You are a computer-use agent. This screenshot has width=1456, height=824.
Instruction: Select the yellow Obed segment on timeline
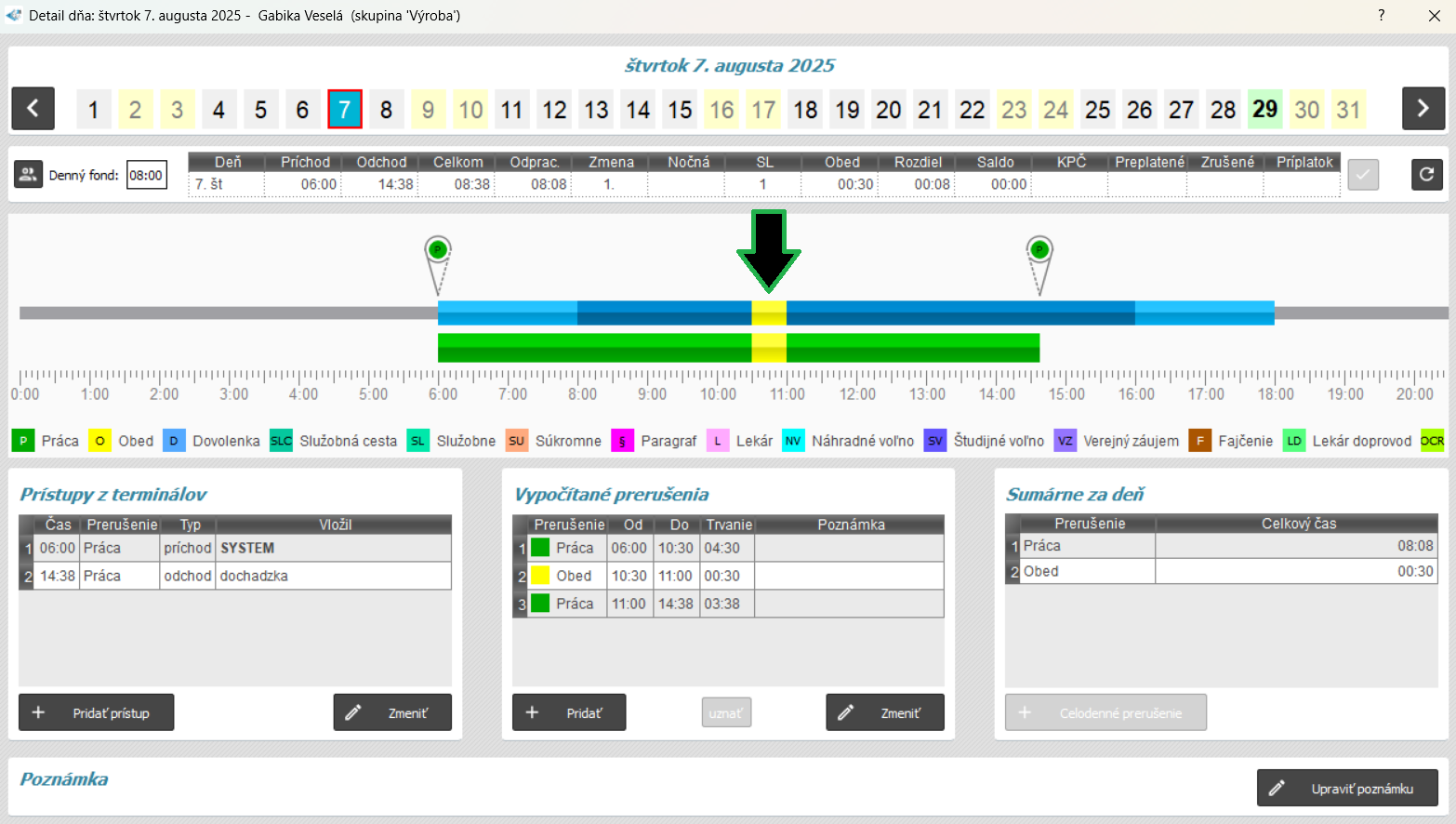click(x=769, y=313)
